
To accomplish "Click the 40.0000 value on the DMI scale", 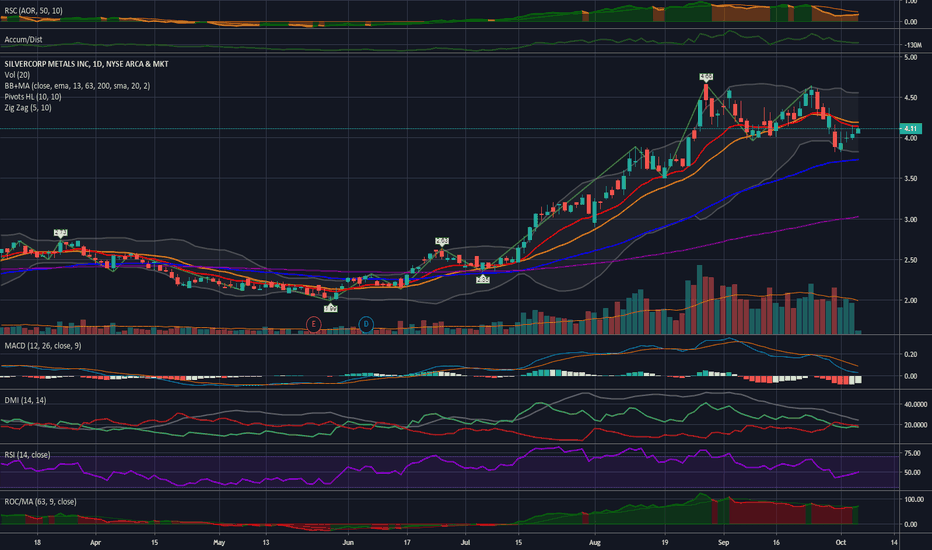I will click(x=915, y=404).
